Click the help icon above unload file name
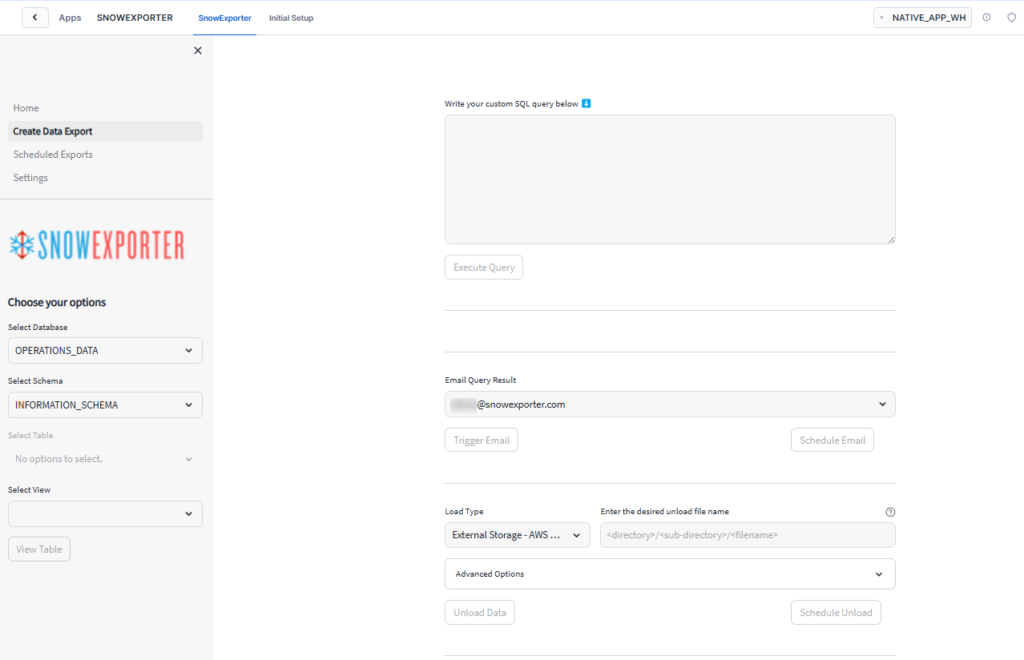The width and height of the screenshot is (1024, 660). 890,512
